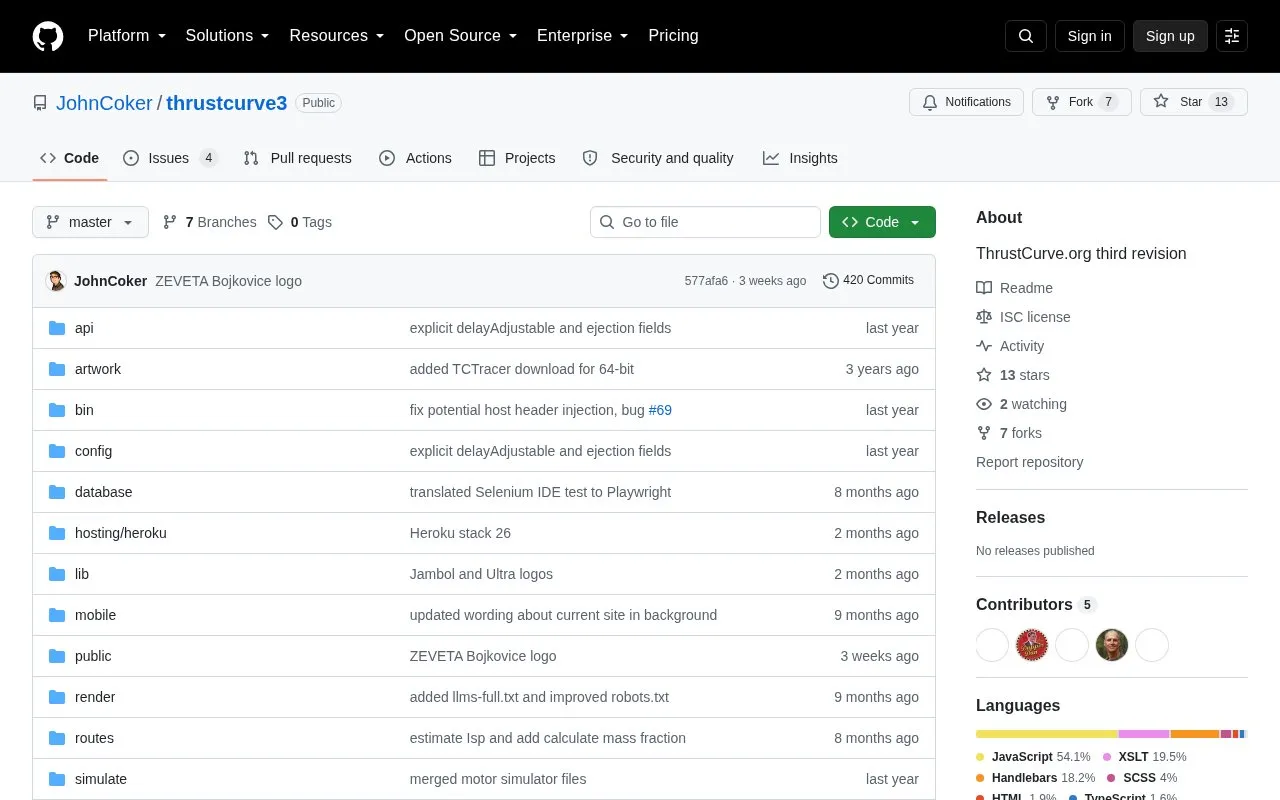This screenshot has height=800, width=1280.
Task: Open the Pricing link in header
Action: point(673,36)
